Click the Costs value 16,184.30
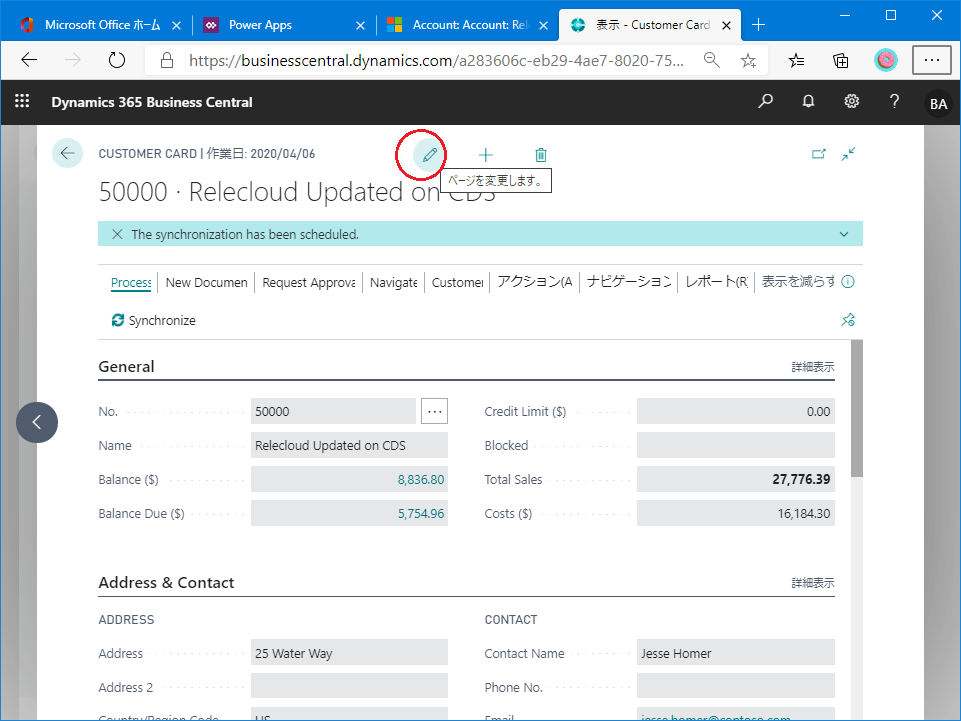The image size is (961, 721). point(803,513)
